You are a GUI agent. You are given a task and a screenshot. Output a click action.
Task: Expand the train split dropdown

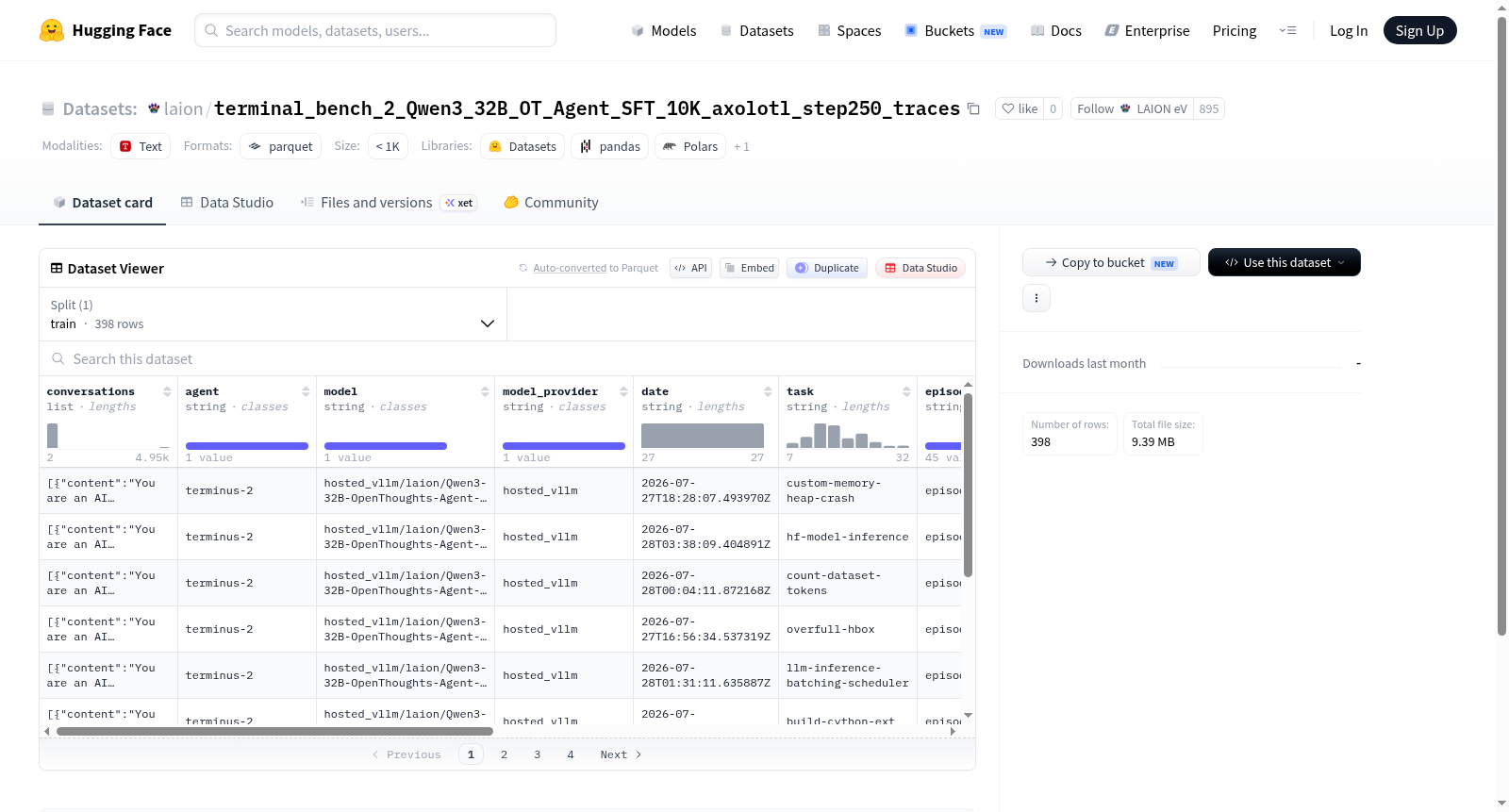click(273, 314)
